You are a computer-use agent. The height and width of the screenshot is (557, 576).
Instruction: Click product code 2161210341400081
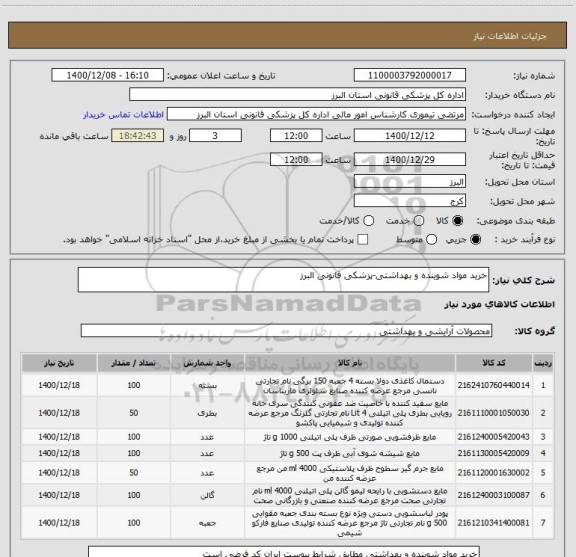[x=494, y=522]
